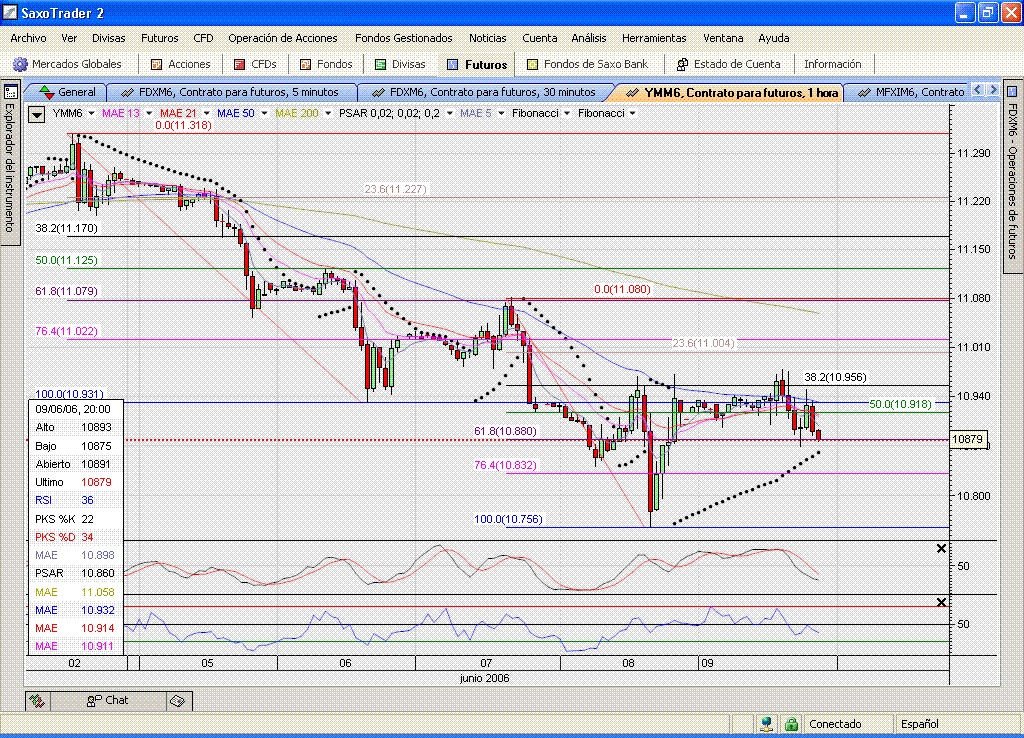Click the 61.8(11.079) Fibonacci label
This screenshot has width=1024, height=738.
(66, 291)
